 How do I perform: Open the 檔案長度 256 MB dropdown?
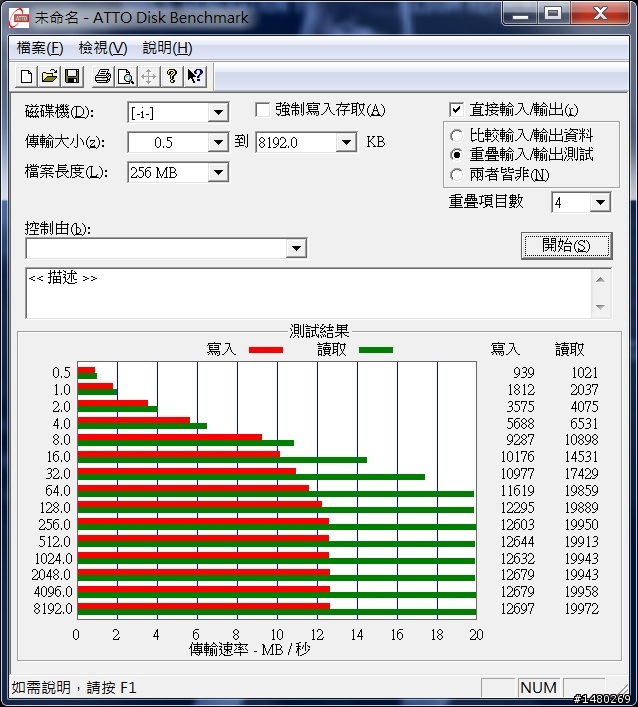[218, 172]
